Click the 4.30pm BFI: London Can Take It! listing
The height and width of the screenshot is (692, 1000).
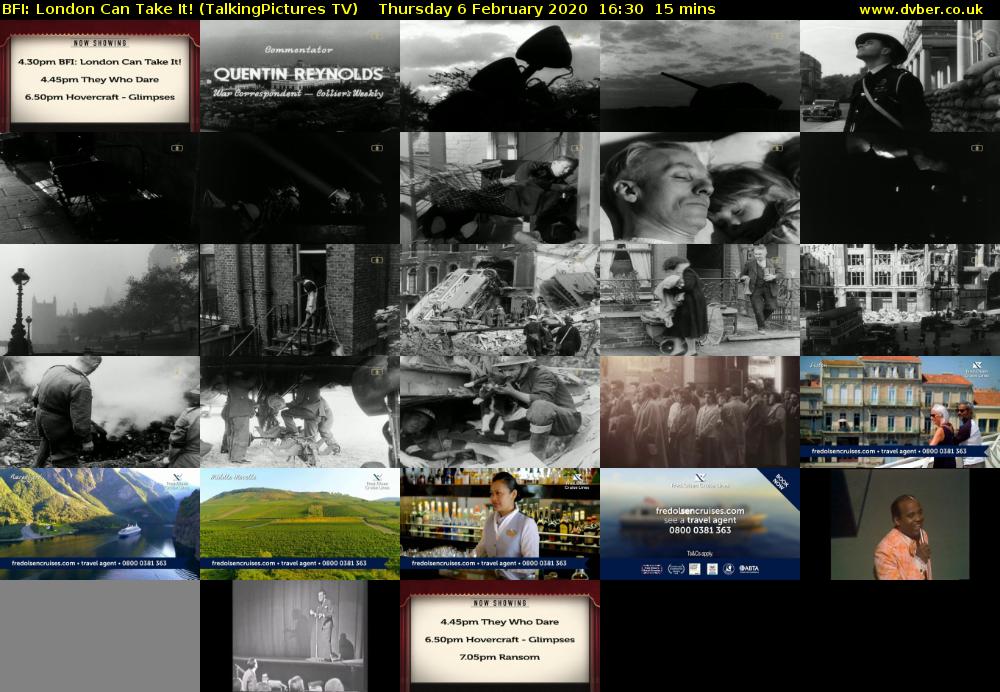[99, 62]
